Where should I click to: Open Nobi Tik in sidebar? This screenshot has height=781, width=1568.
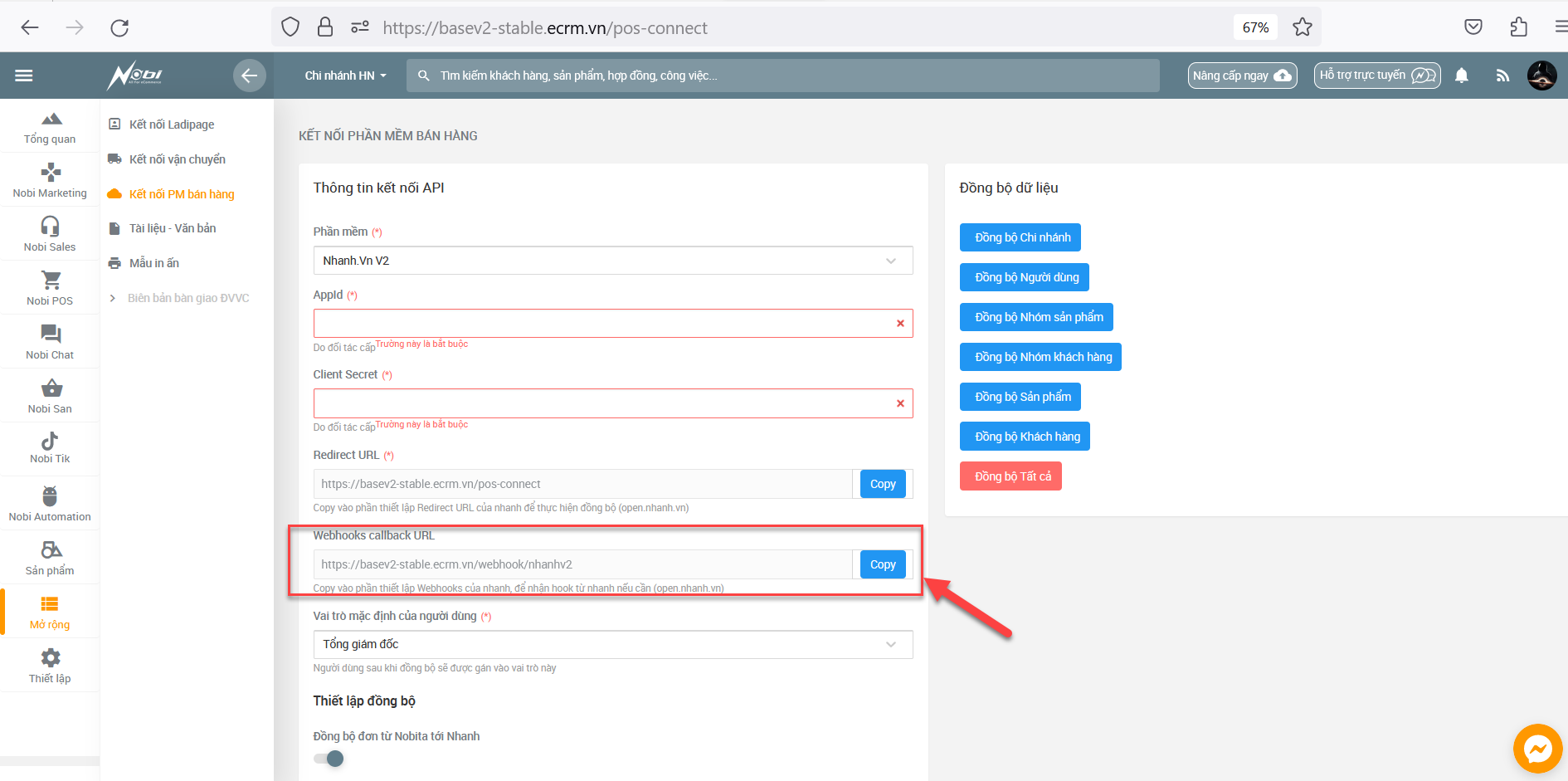pos(50,447)
